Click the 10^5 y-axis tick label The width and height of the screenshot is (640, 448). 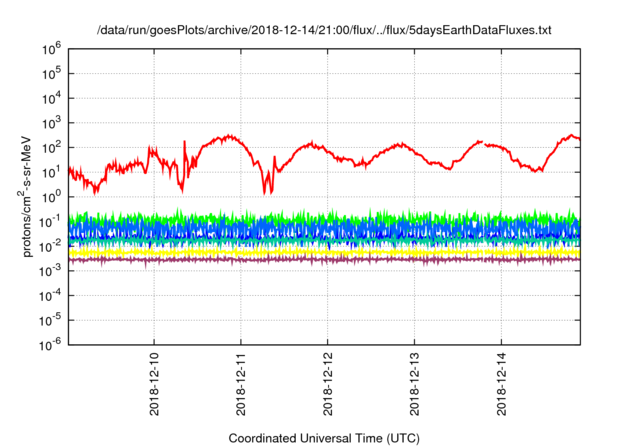coord(51,74)
